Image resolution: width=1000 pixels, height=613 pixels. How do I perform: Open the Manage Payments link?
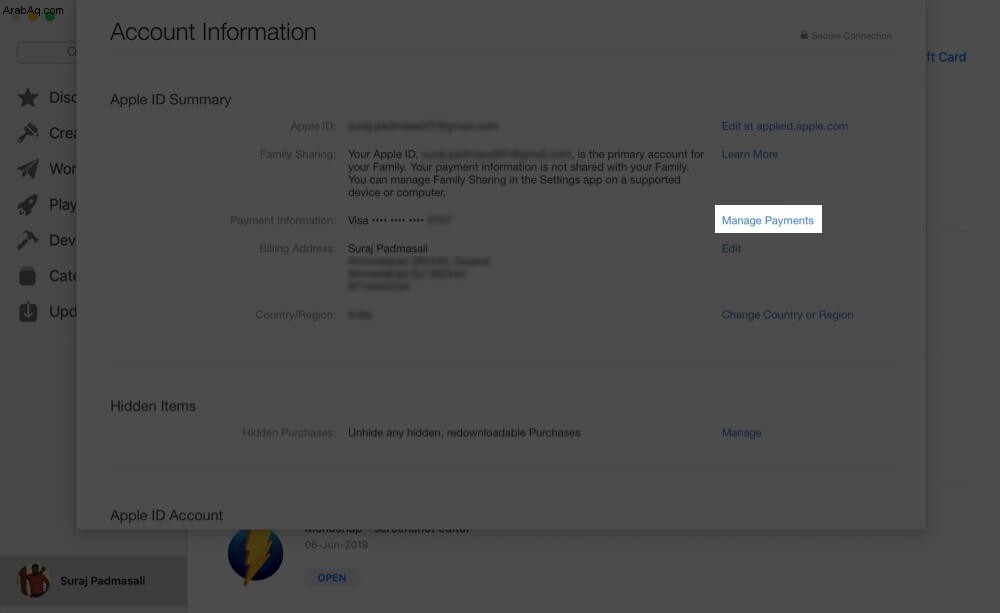768,220
